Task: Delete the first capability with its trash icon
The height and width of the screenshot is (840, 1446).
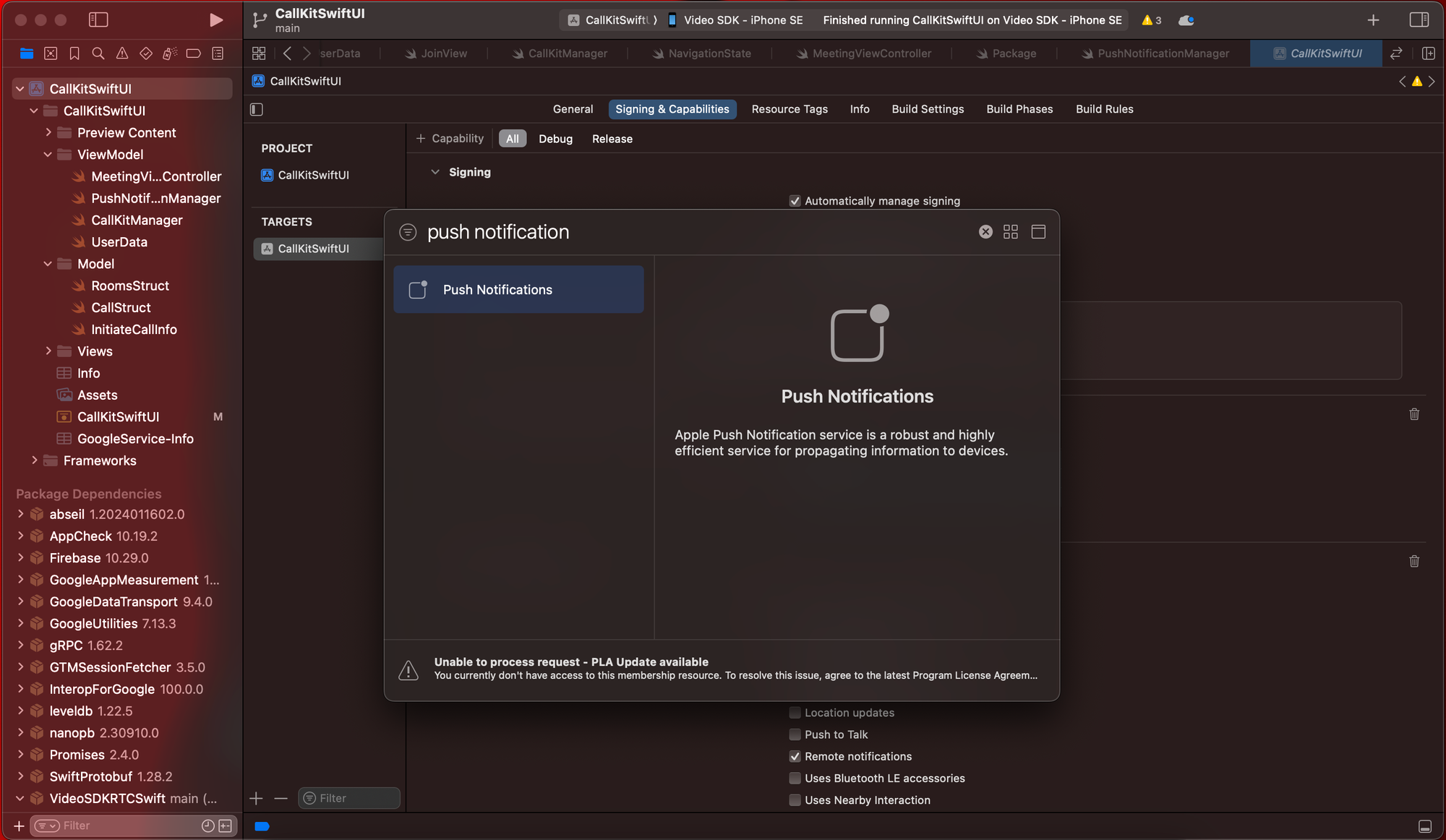Action: coord(1414,414)
